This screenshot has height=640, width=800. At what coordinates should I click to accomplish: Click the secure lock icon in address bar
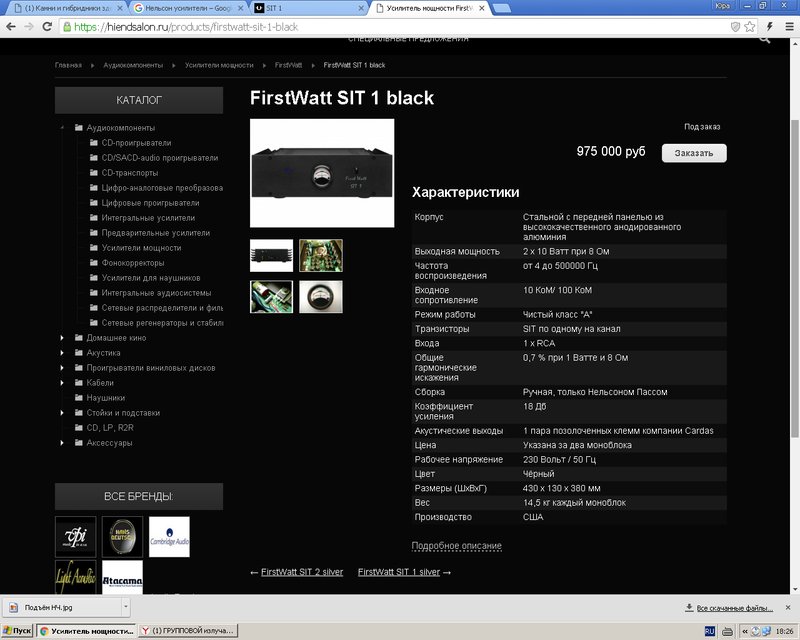pos(67,27)
